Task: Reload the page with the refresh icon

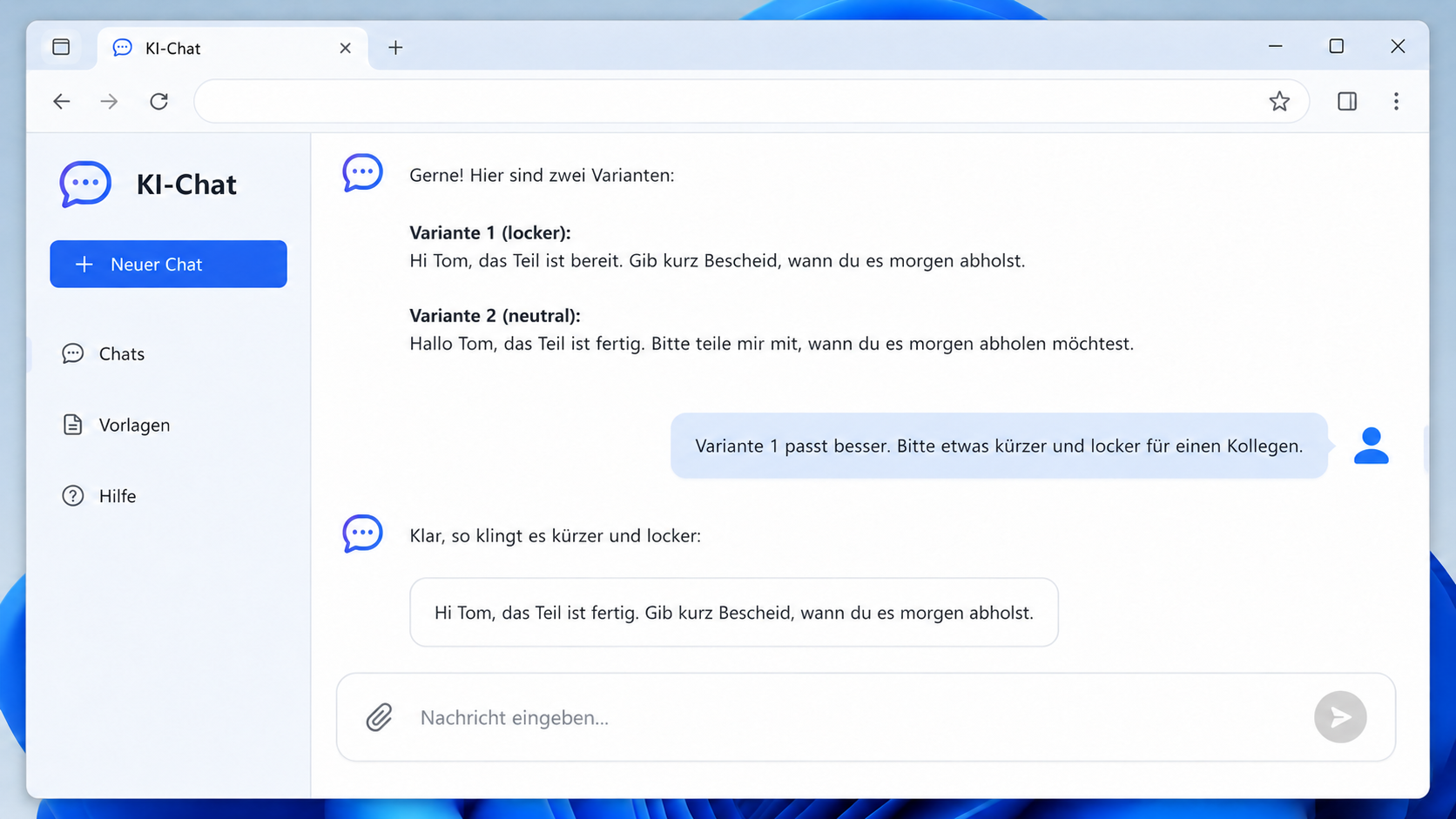Action: pos(158,101)
